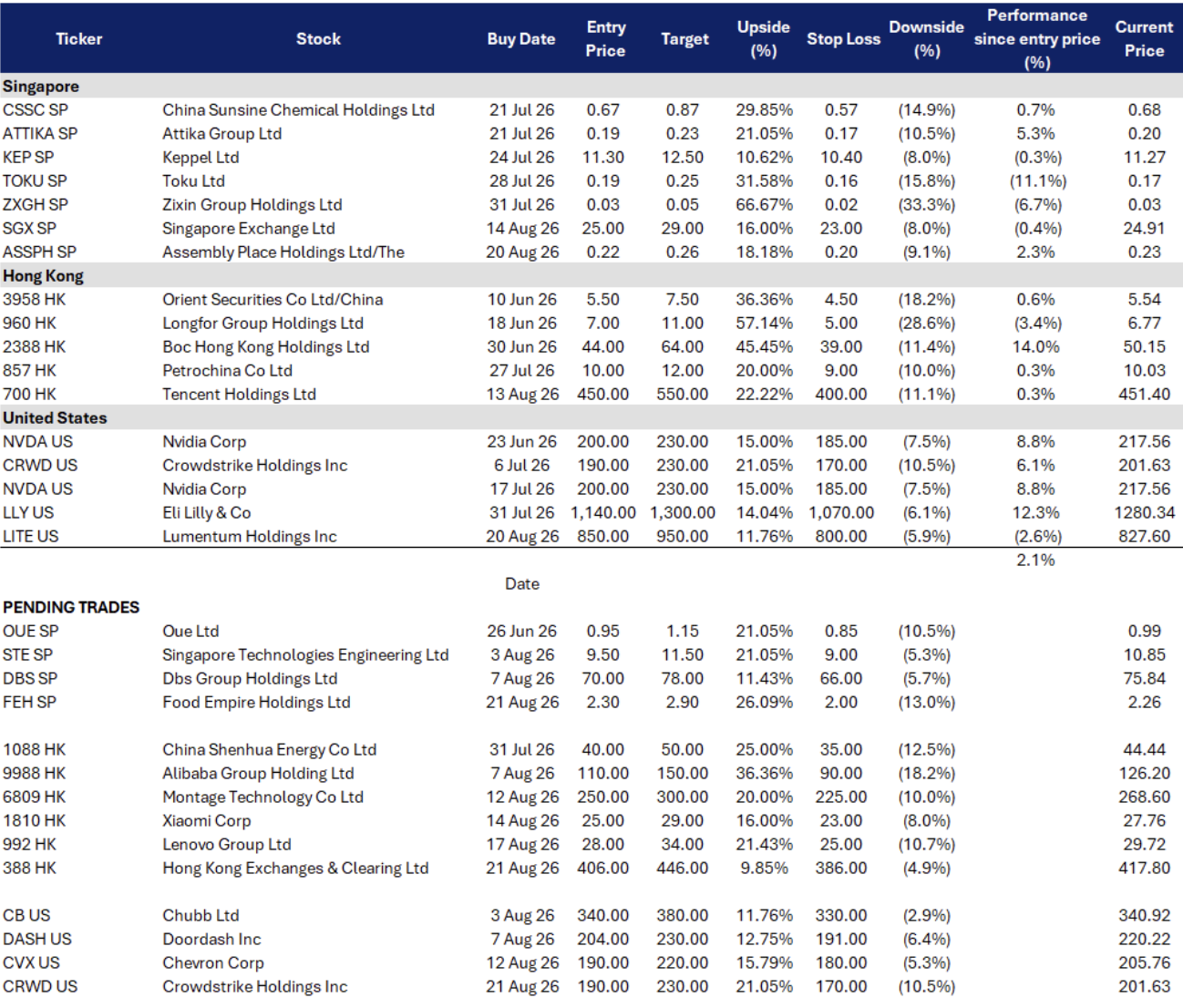Click Eli Lilly current price 1280.34

pyautogui.click(x=1144, y=513)
